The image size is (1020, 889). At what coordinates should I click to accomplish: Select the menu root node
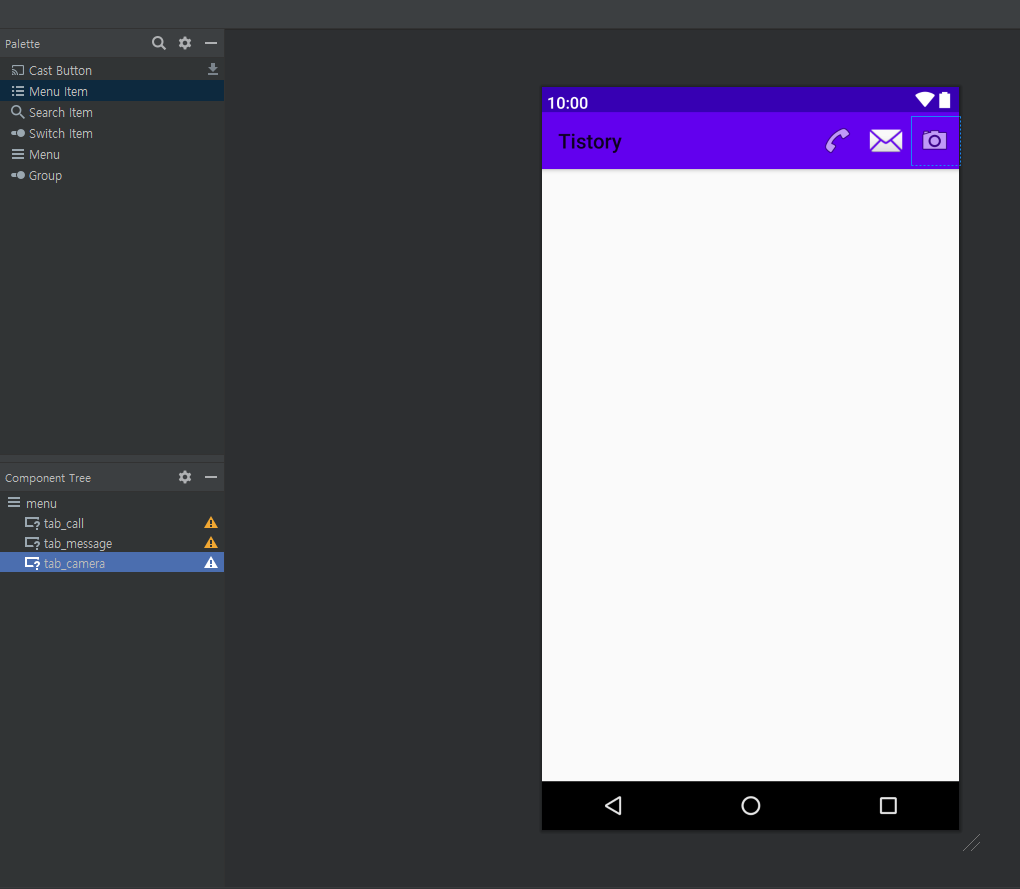click(112, 503)
